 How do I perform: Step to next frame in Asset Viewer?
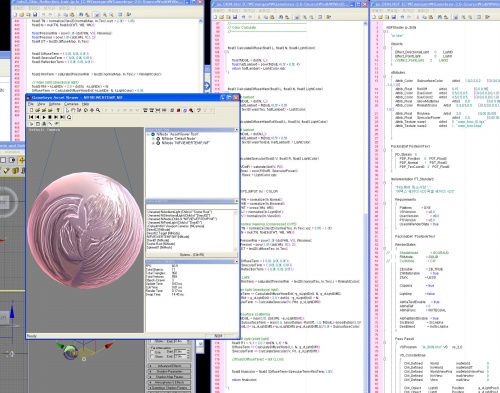(x=56, y=117)
